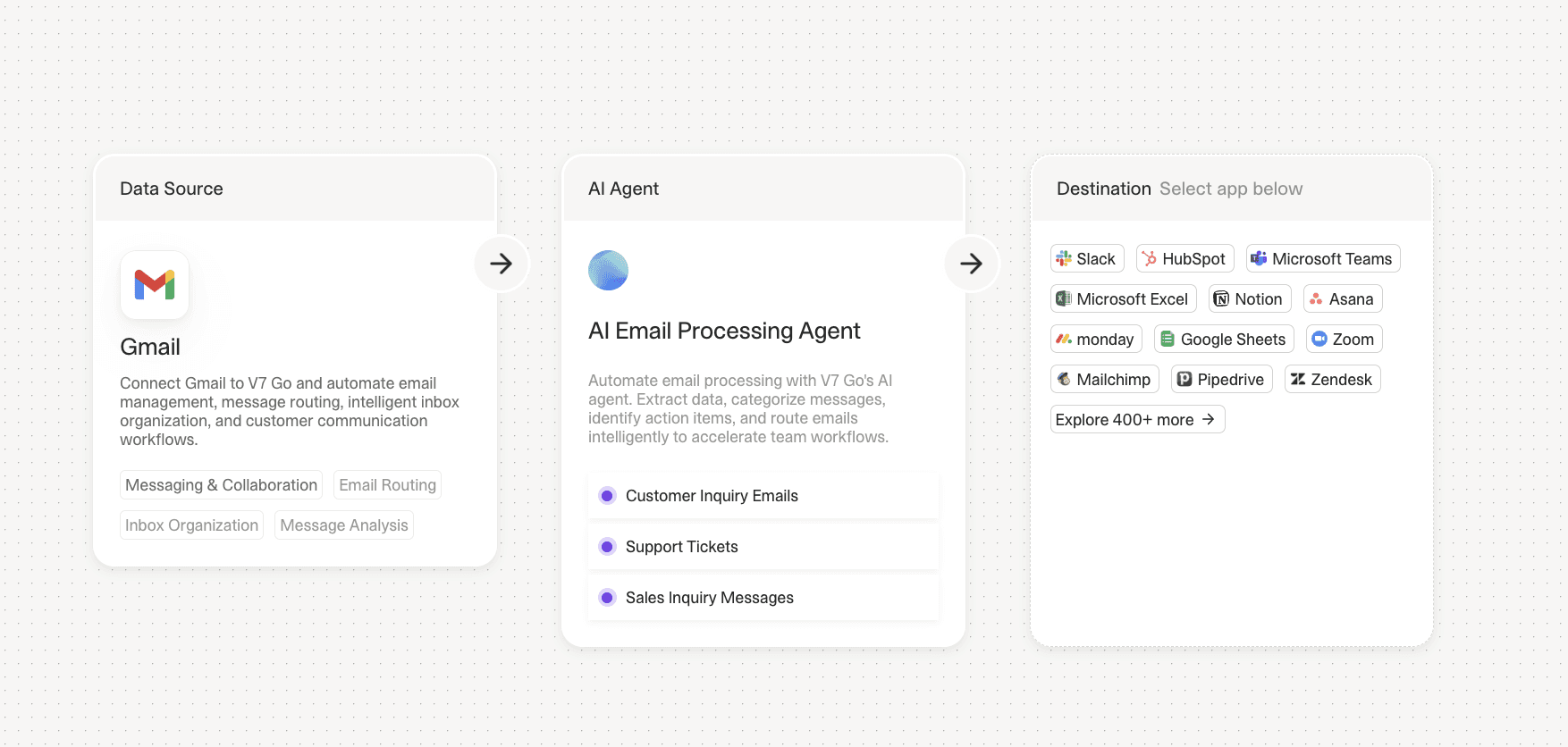Choose Microsoft Teams as destination
Viewport: 1568px width, 747px height.
tap(1323, 258)
